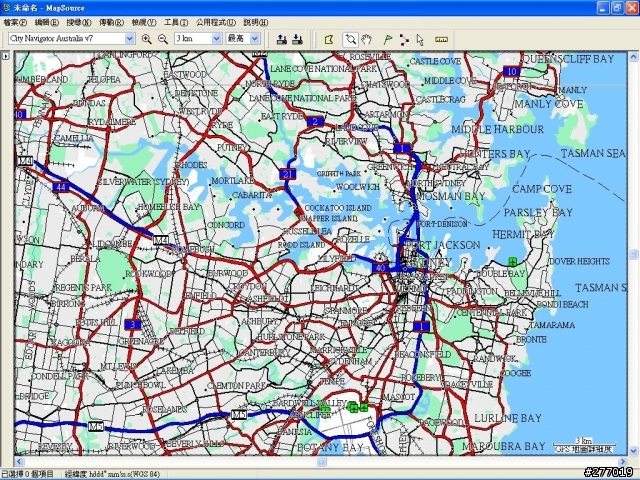
Task: Click the route 1 shield near Beaconsfield
Action: point(421,326)
